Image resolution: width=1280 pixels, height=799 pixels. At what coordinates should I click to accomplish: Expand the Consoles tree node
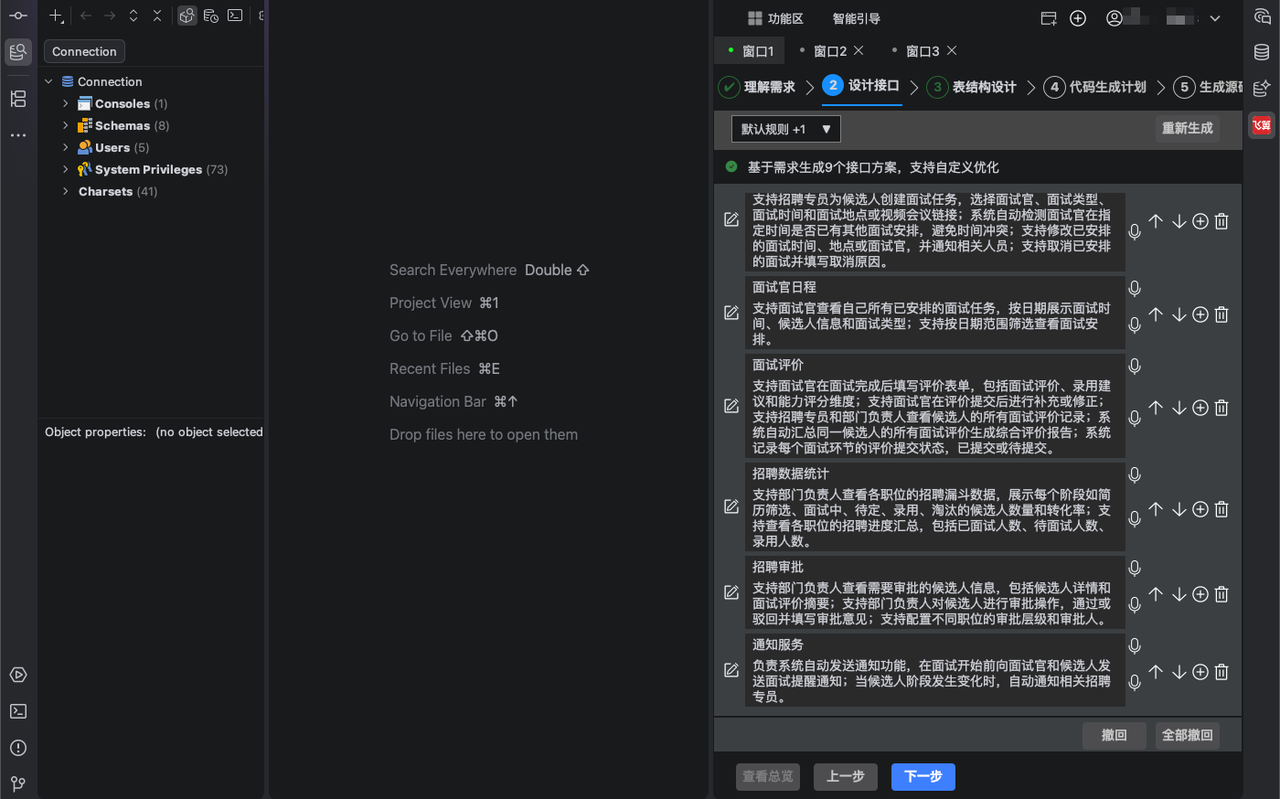pos(66,104)
